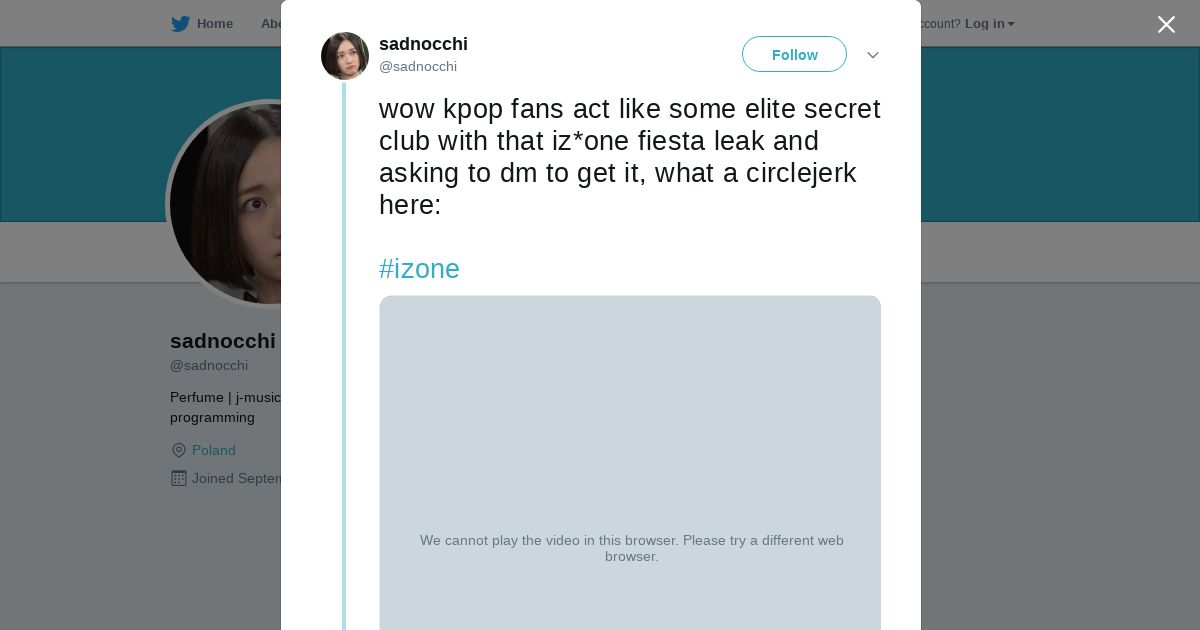This screenshot has height=630, width=1200.
Task: Click the teal profile header banner
Action: [1060, 135]
